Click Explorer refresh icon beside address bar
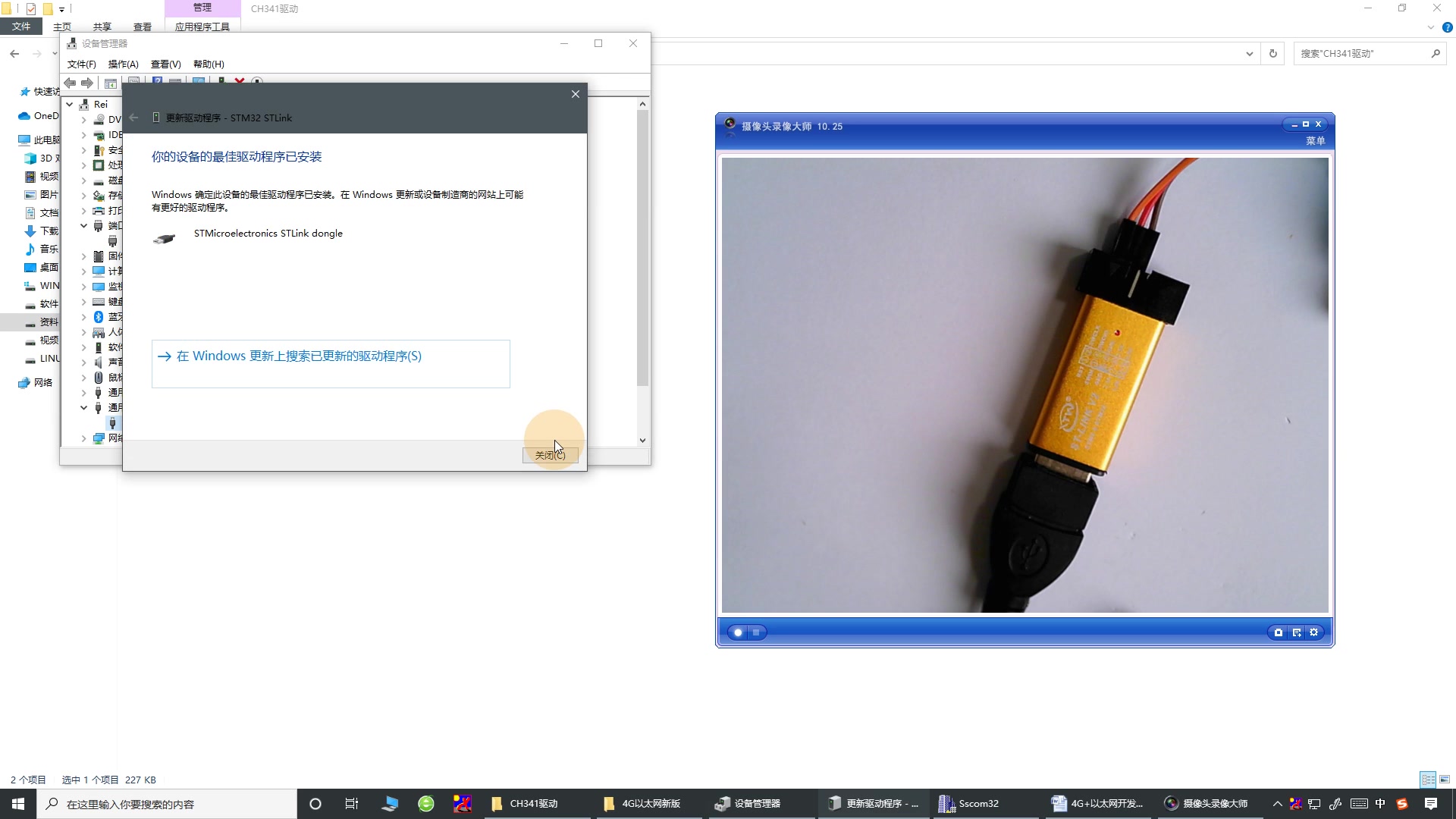This screenshot has height=819, width=1456. [x=1273, y=54]
